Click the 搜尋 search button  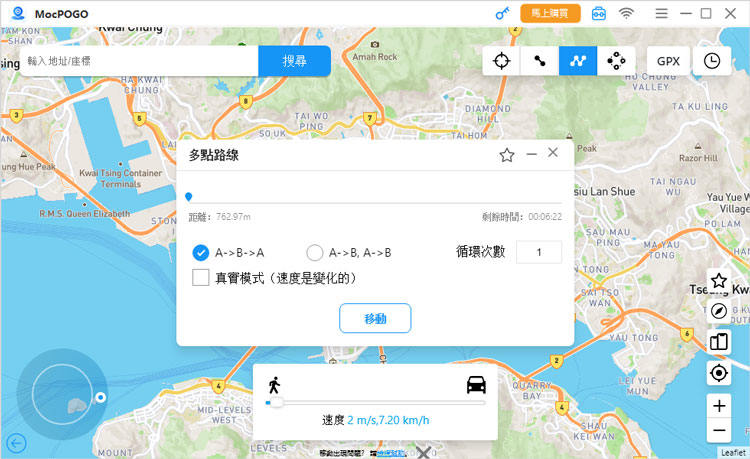[x=294, y=61]
